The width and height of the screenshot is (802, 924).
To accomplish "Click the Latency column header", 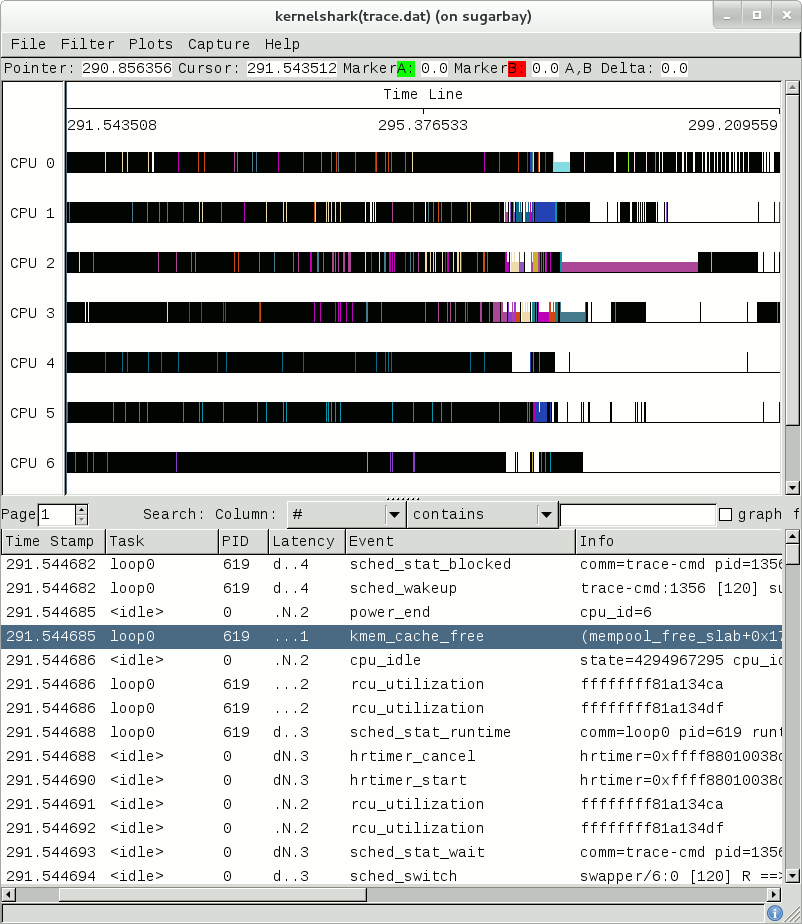I will tap(305, 541).
